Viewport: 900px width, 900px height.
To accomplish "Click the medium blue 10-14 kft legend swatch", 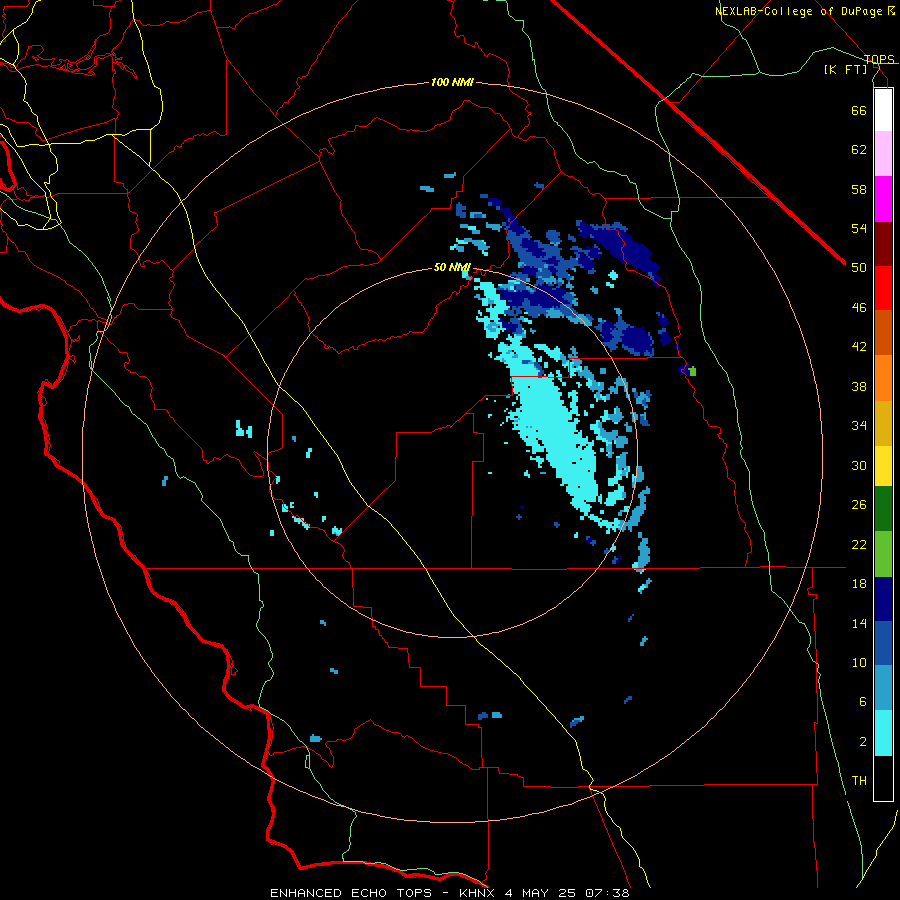I will (x=883, y=643).
